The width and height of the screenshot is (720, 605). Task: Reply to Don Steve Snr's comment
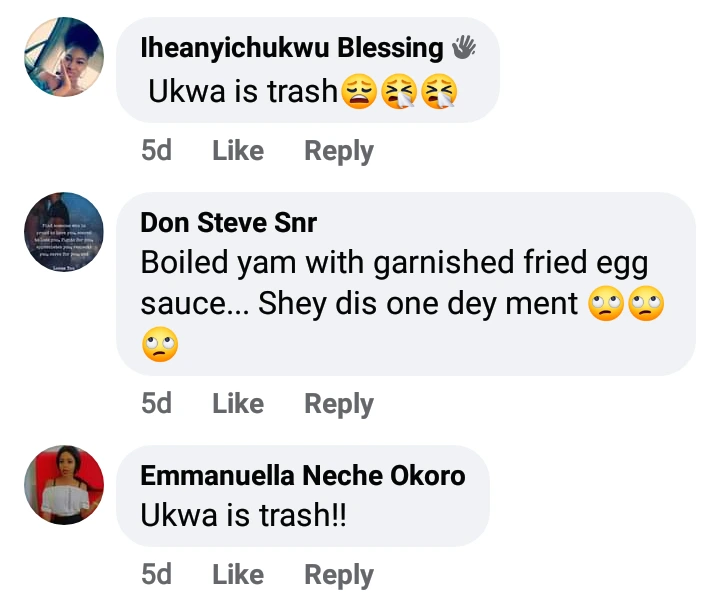coord(339,404)
